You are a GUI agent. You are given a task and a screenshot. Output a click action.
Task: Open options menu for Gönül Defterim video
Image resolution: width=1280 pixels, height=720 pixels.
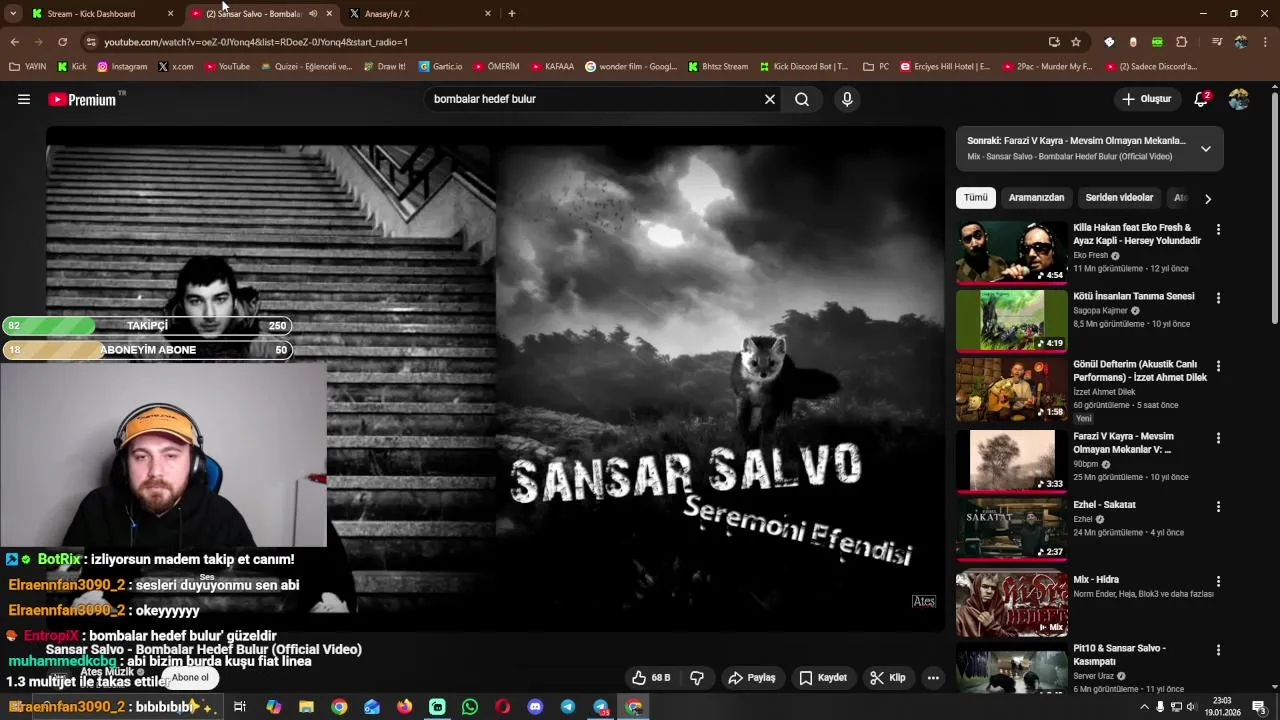[x=1218, y=366]
